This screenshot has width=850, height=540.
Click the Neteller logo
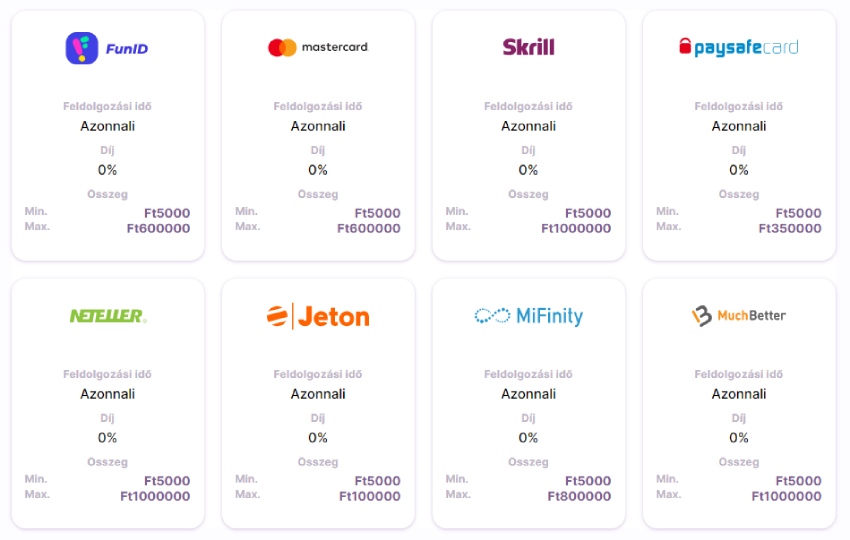(107, 316)
